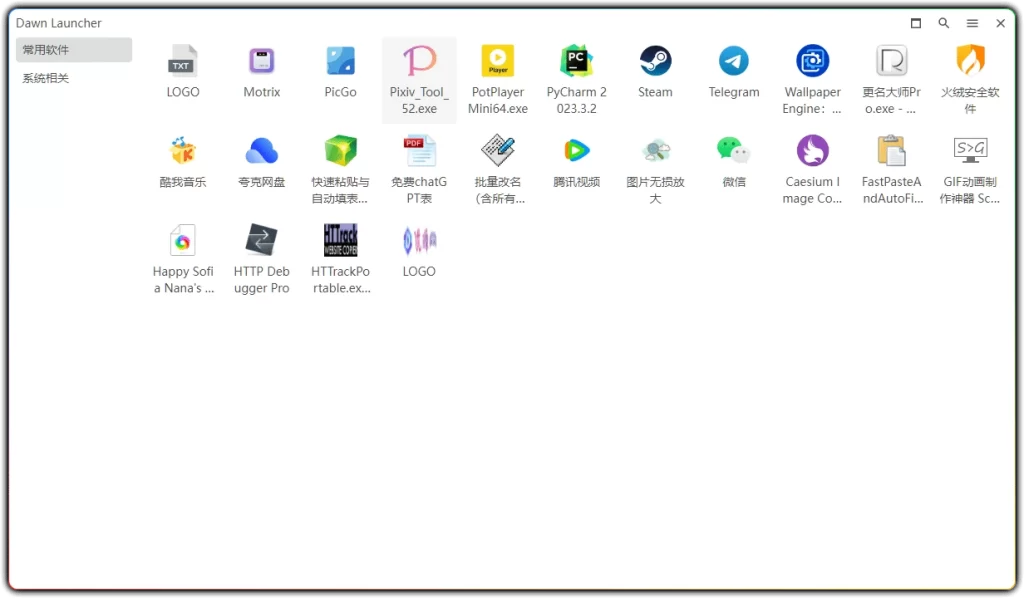Open the hamburger menu
The width and height of the screenshot is (1024, 598).
[x=972, y=23]
